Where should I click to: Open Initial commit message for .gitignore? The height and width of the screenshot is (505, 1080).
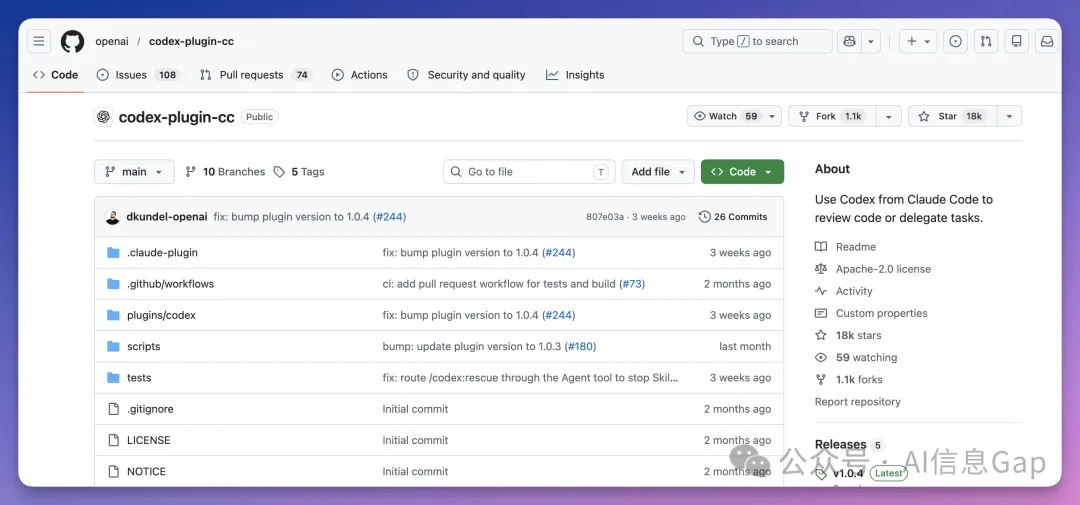coord(415,409)
